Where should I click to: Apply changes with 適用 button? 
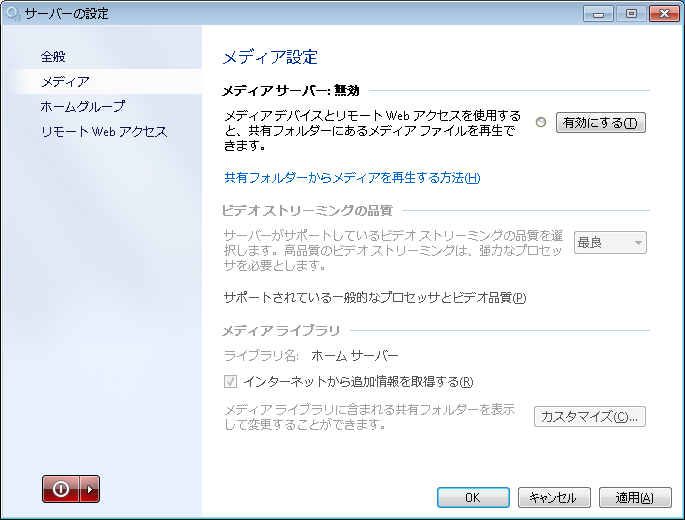pyautogui.click(x=635, y=498)
